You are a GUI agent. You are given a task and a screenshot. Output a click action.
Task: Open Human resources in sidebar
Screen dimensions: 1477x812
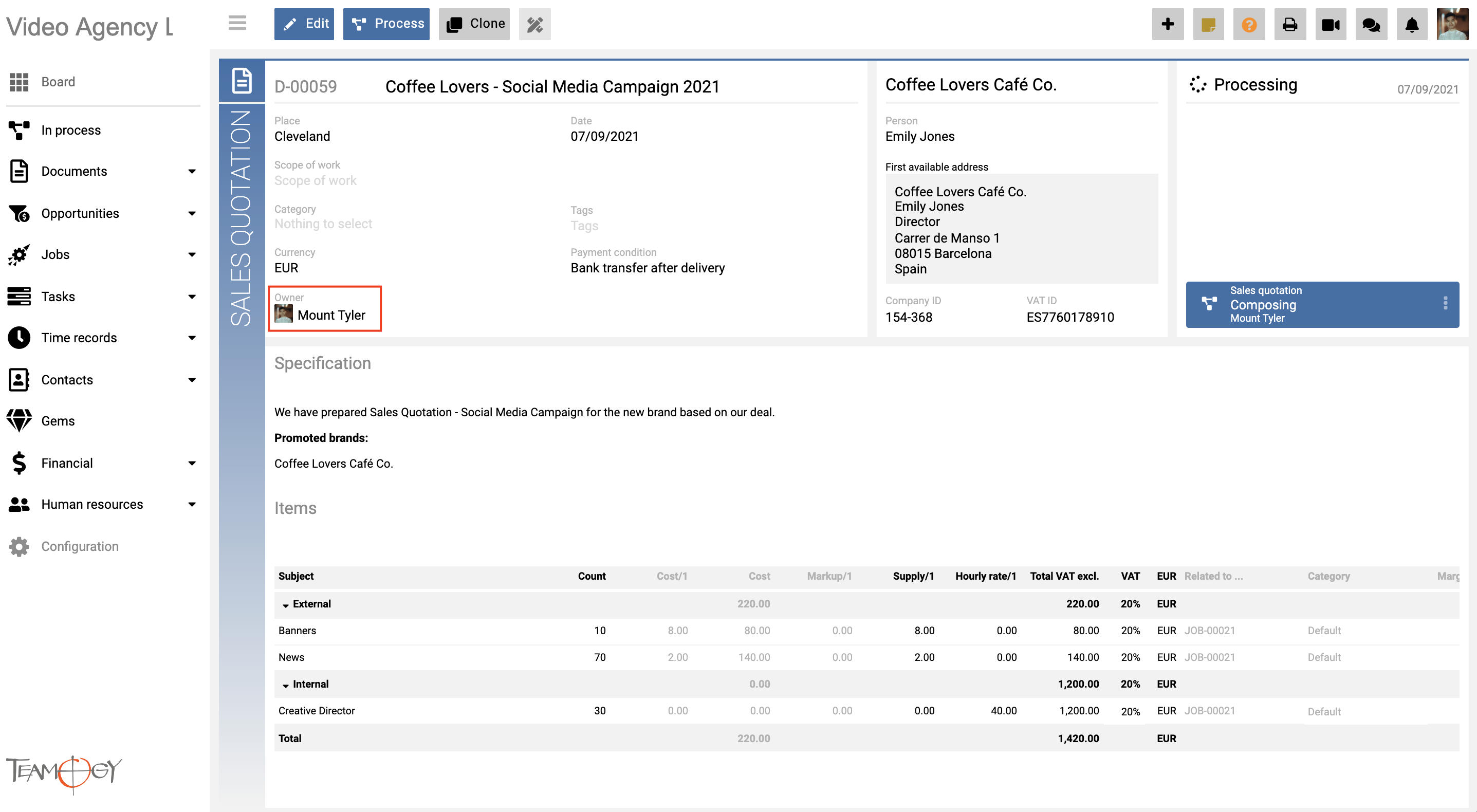[92, 504]
